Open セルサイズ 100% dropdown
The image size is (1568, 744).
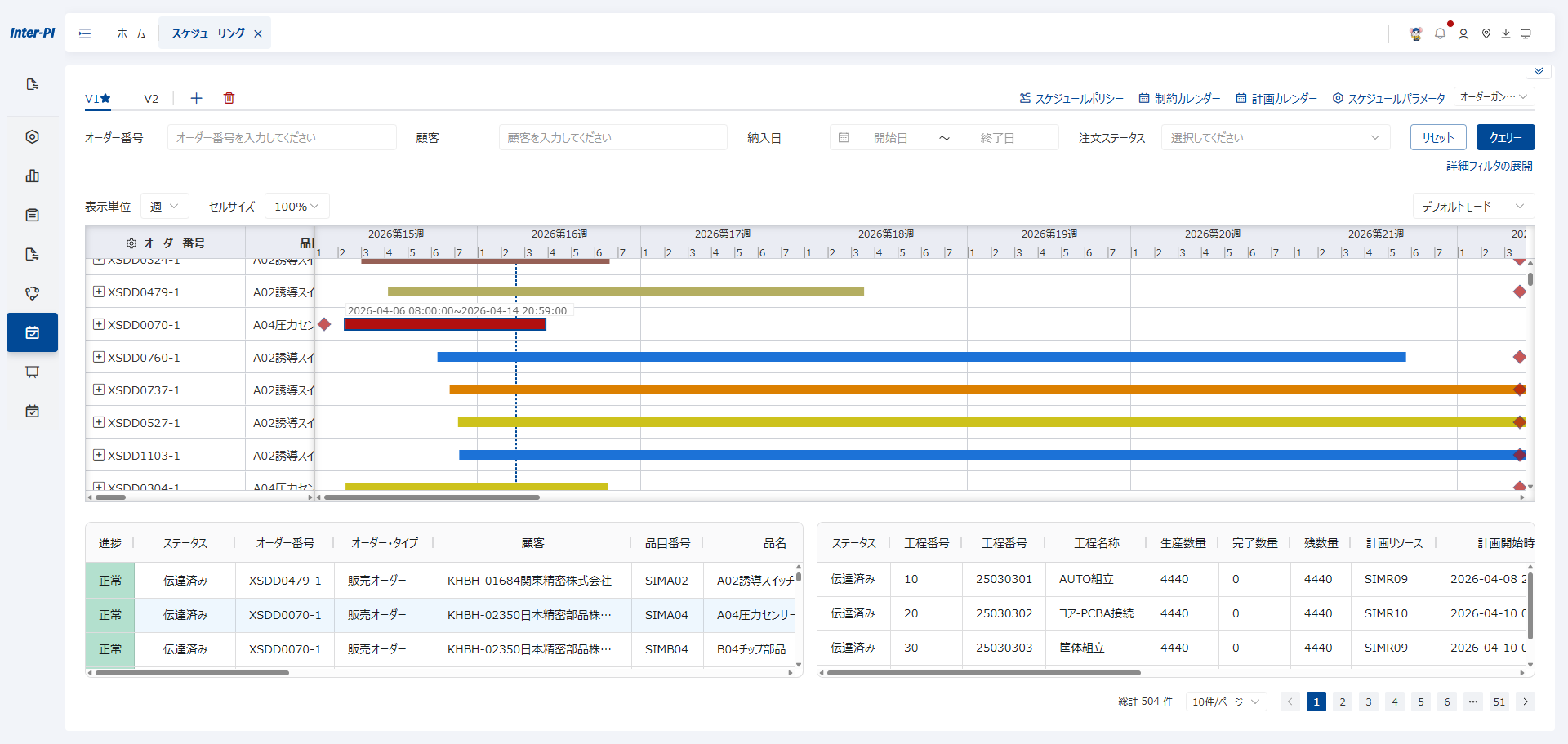297,207
